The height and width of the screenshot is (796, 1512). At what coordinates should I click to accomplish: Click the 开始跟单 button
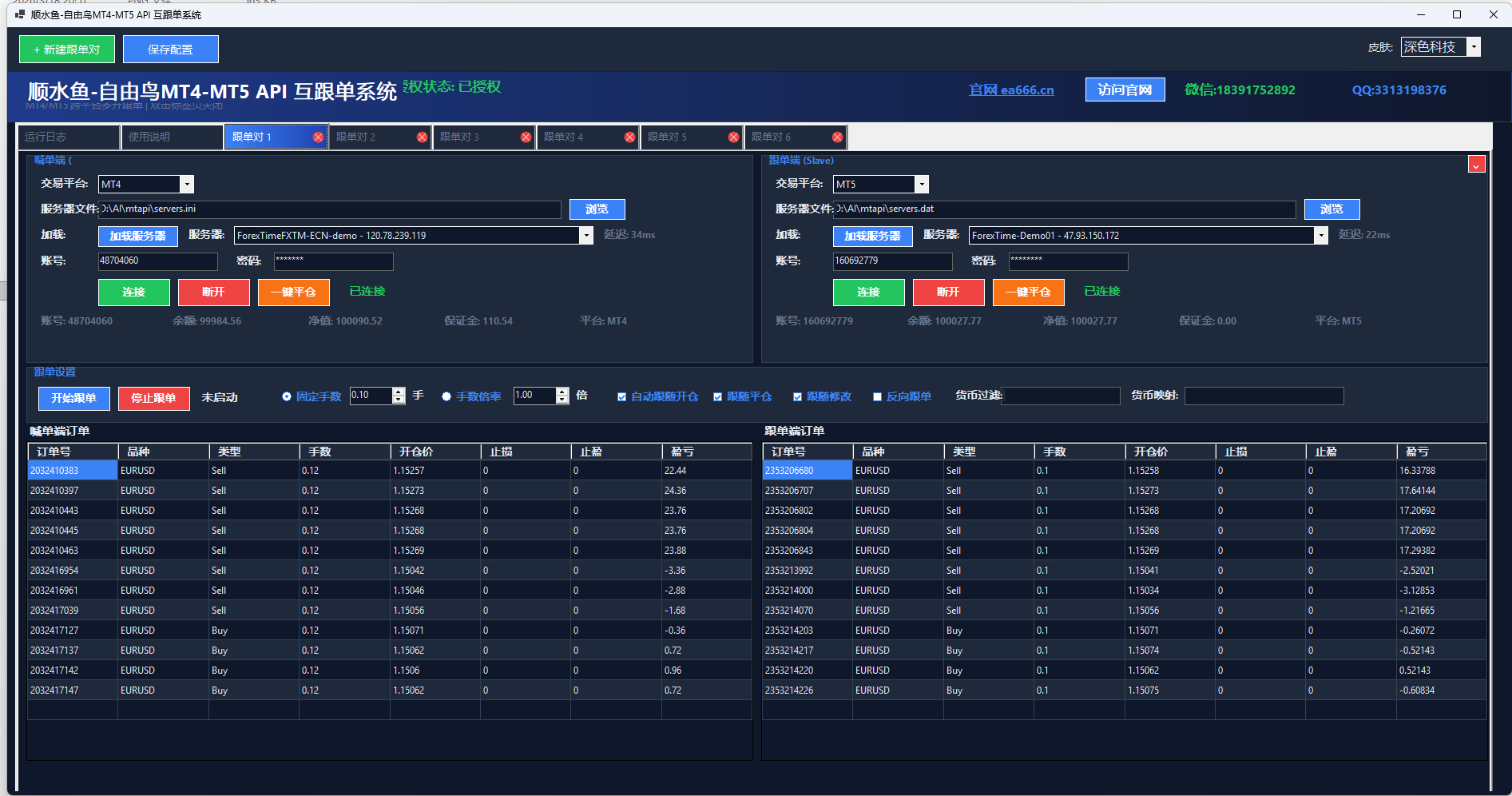tap(73, 398)
